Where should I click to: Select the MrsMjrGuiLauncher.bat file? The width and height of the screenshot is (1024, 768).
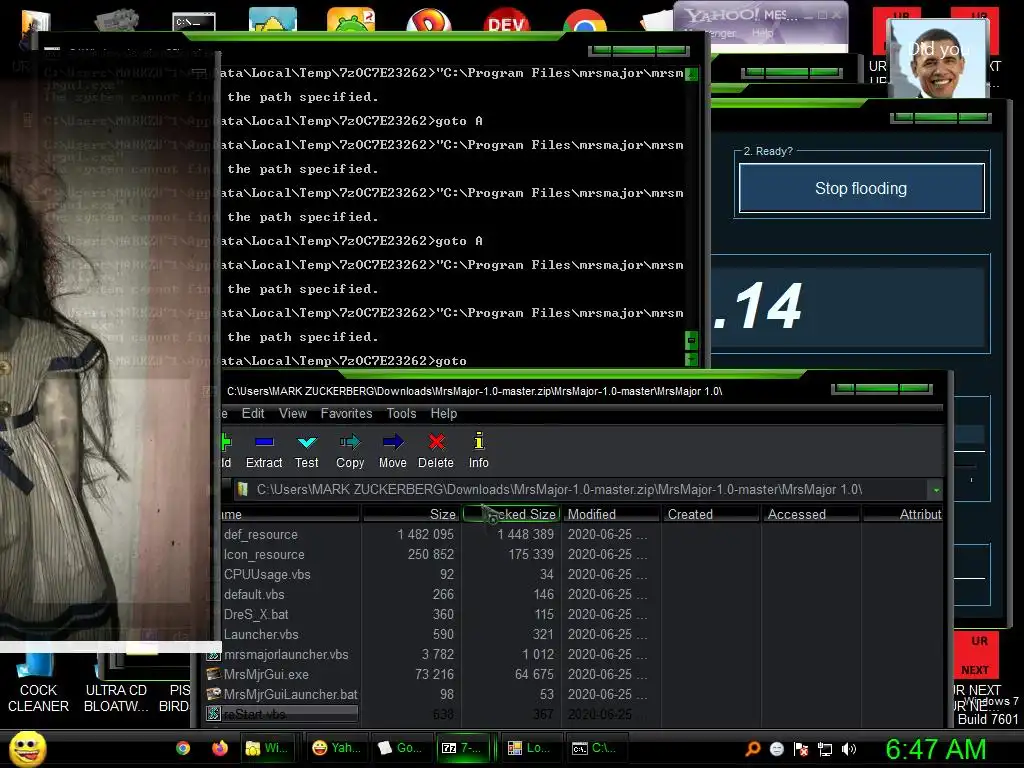click(x=291, y=694)
